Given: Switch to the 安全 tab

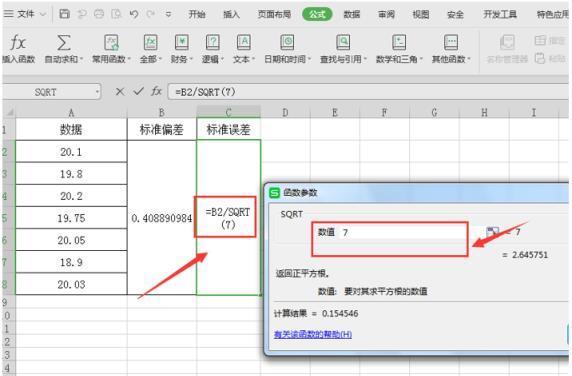Looking at the screenshot, I should point(455,14).
